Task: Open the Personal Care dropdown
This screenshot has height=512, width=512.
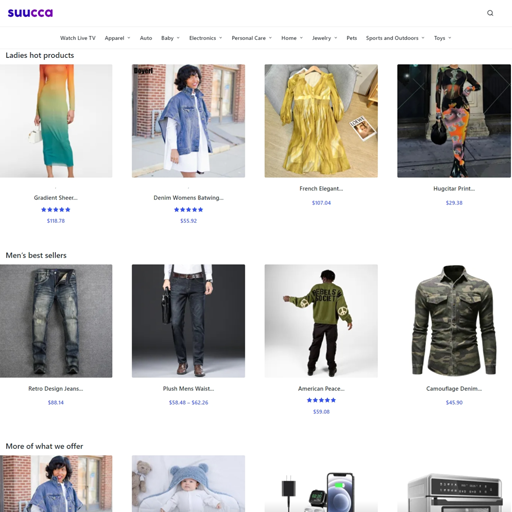Action: pyautogui.click(x=252, y=38)
